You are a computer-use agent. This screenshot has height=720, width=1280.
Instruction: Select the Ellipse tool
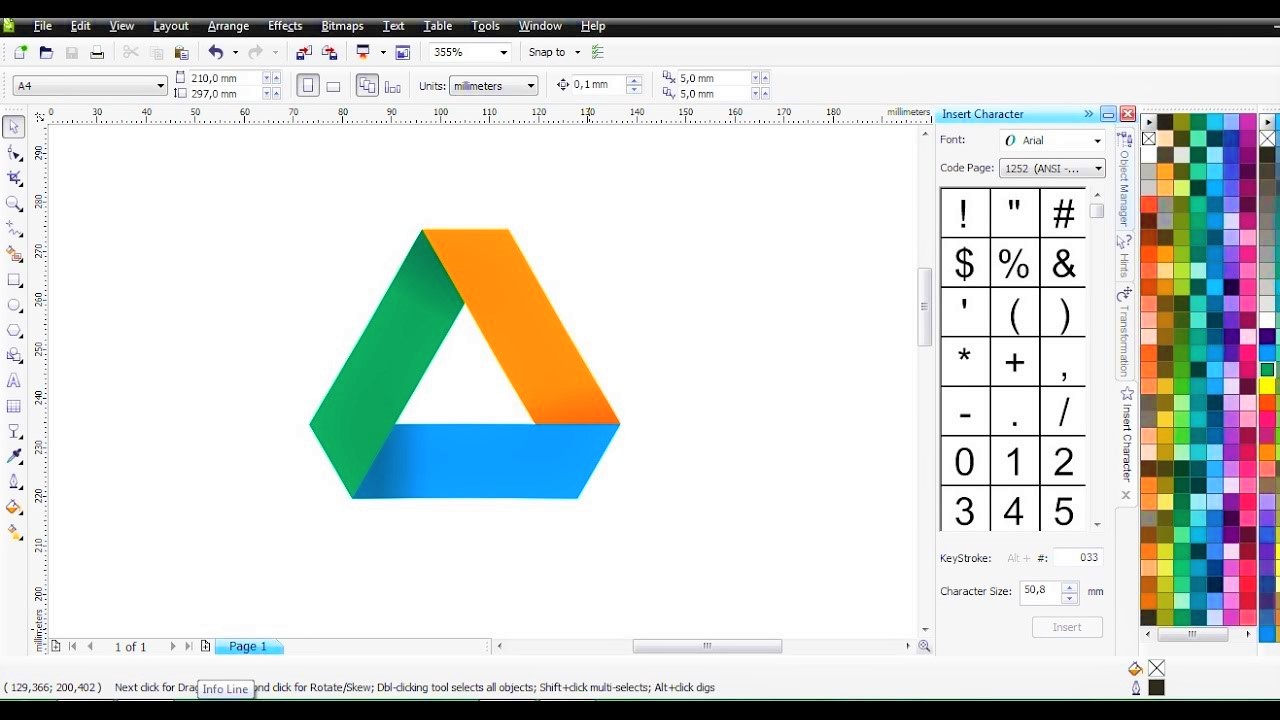tap(14, 305)
